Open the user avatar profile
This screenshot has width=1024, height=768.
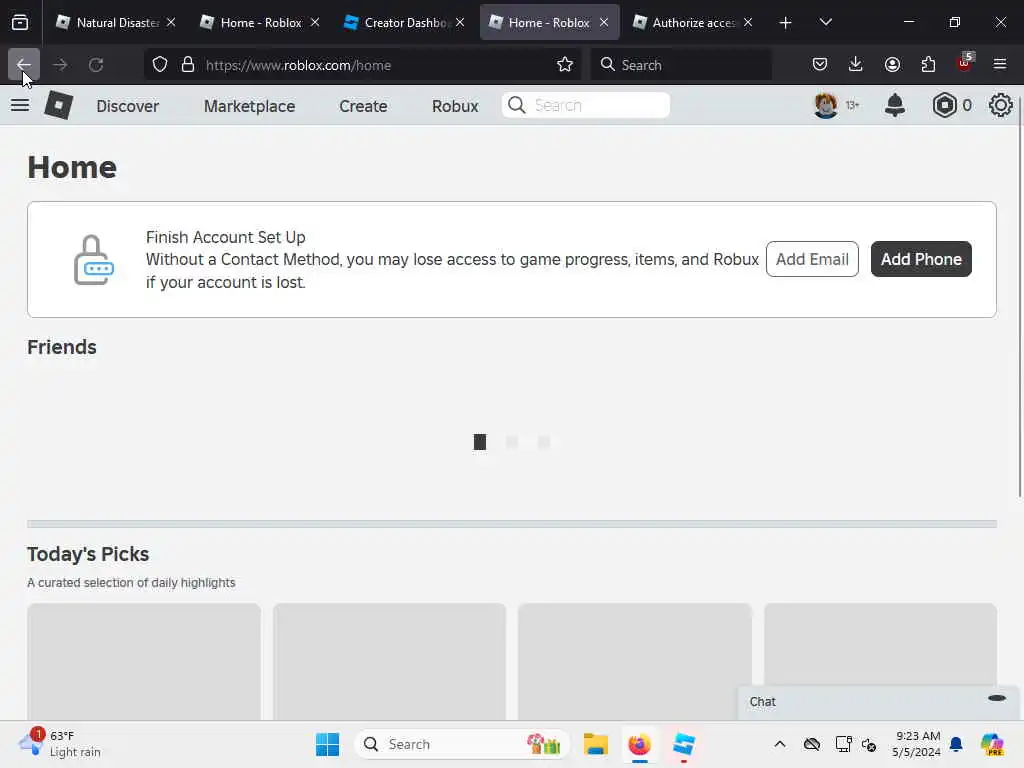825,105
